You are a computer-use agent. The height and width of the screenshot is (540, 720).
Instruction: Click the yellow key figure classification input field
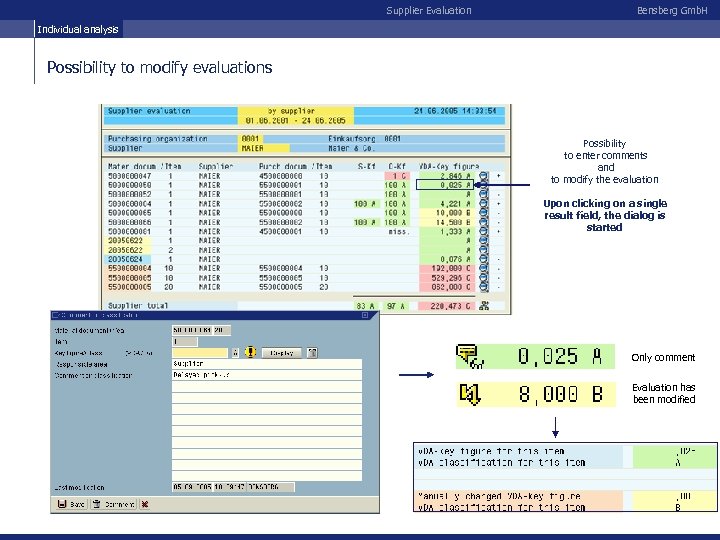point(200,353)
